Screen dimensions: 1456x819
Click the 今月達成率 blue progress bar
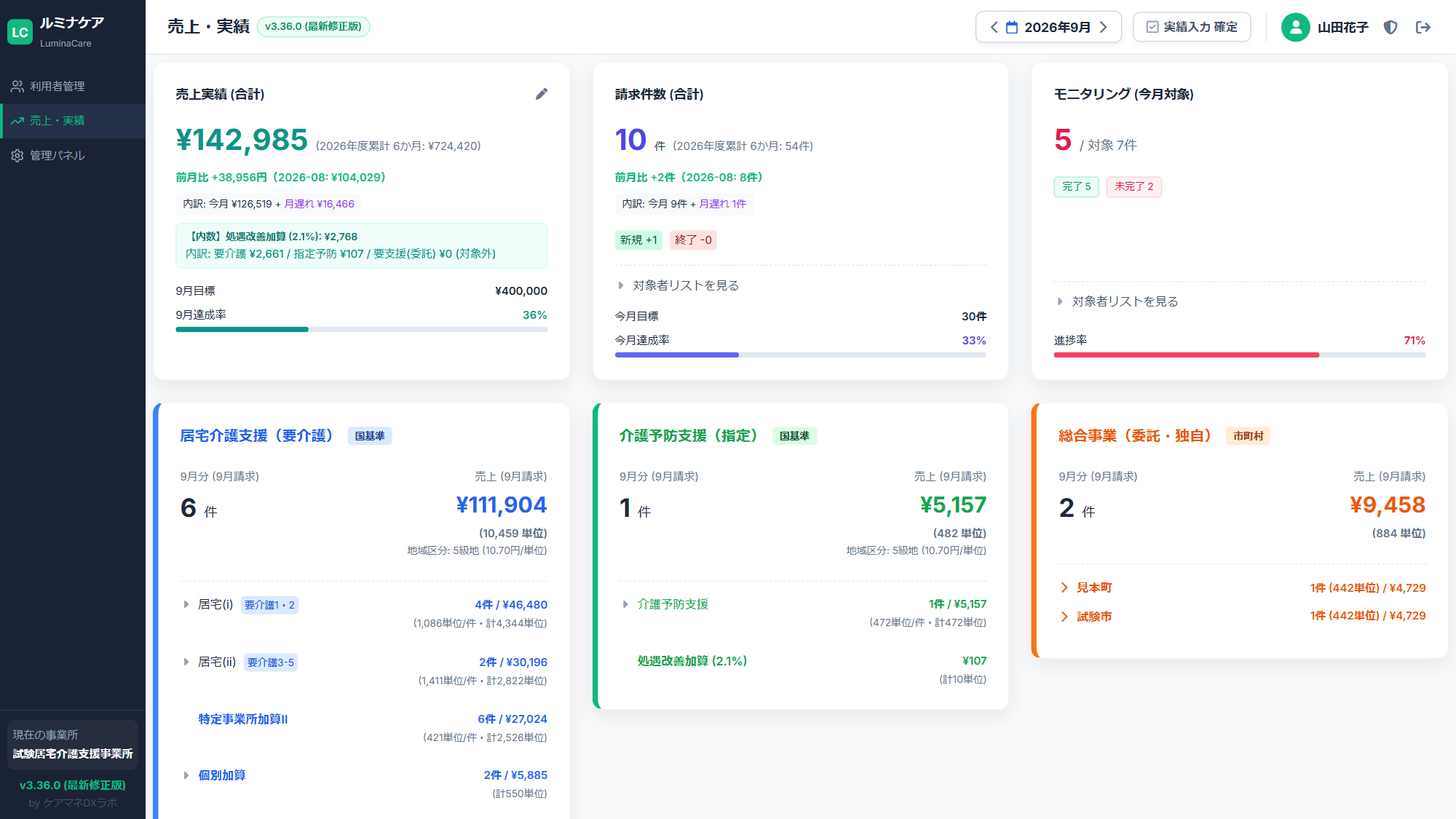800,355
